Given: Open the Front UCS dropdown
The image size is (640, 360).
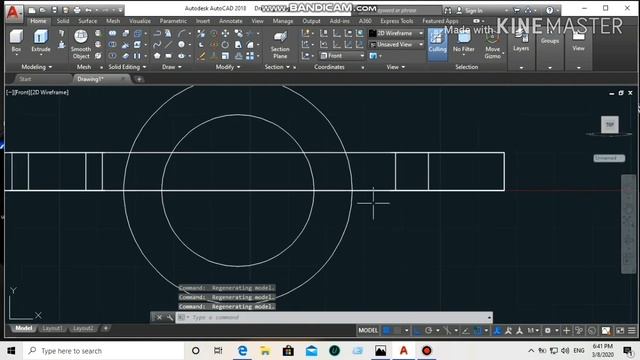Looking at the screenshot, I should [342, 56].
